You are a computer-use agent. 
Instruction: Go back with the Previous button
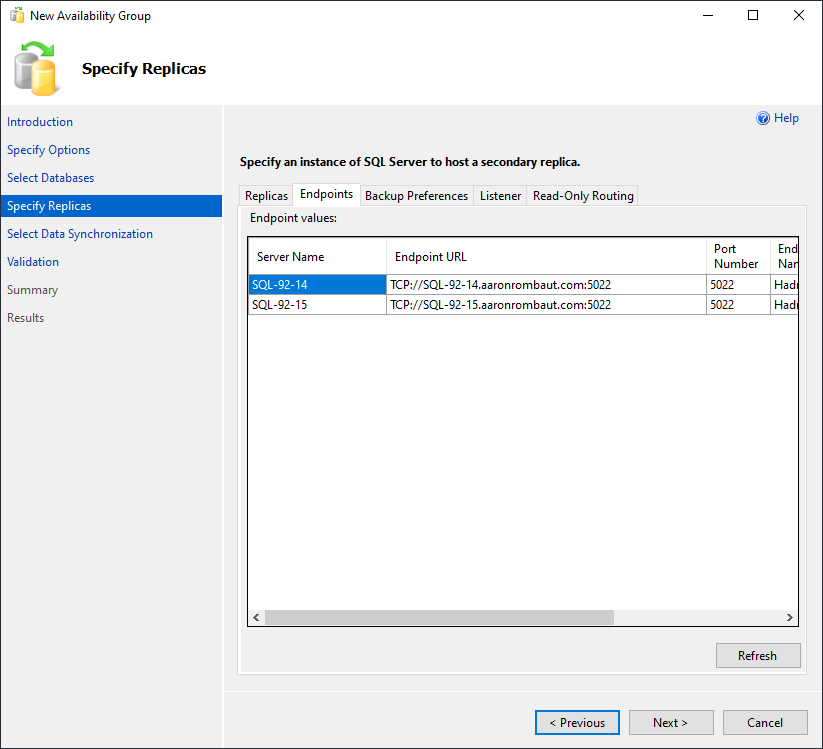577,722
